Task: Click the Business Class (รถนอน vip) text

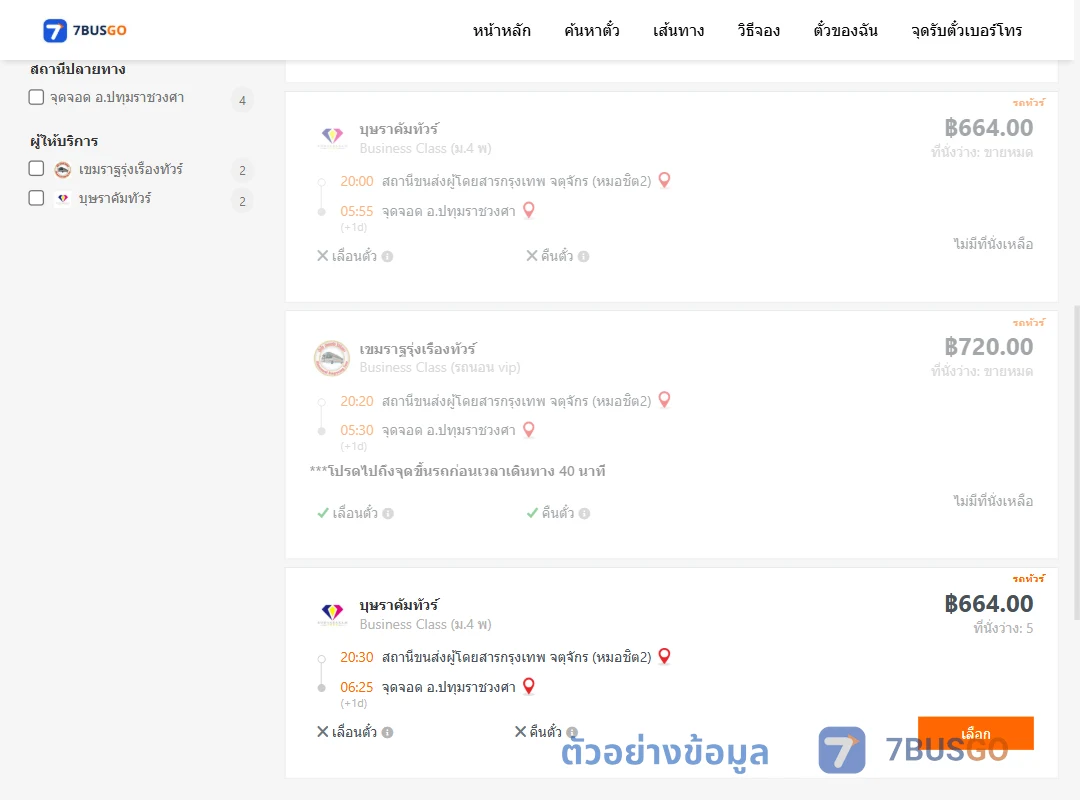Action: [439, 367]
